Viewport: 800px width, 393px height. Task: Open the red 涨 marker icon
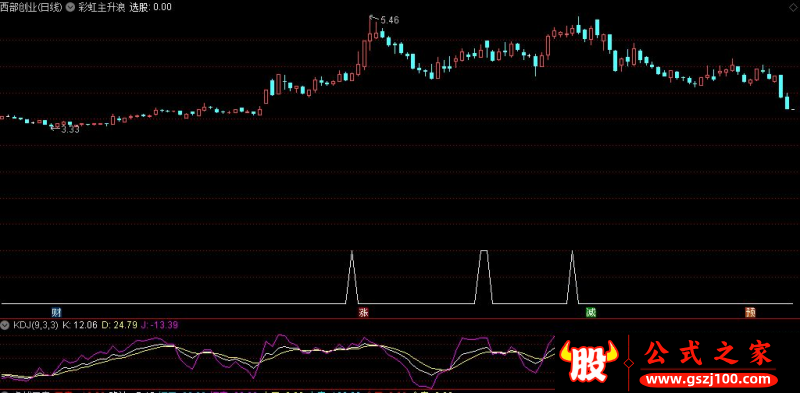364,312
